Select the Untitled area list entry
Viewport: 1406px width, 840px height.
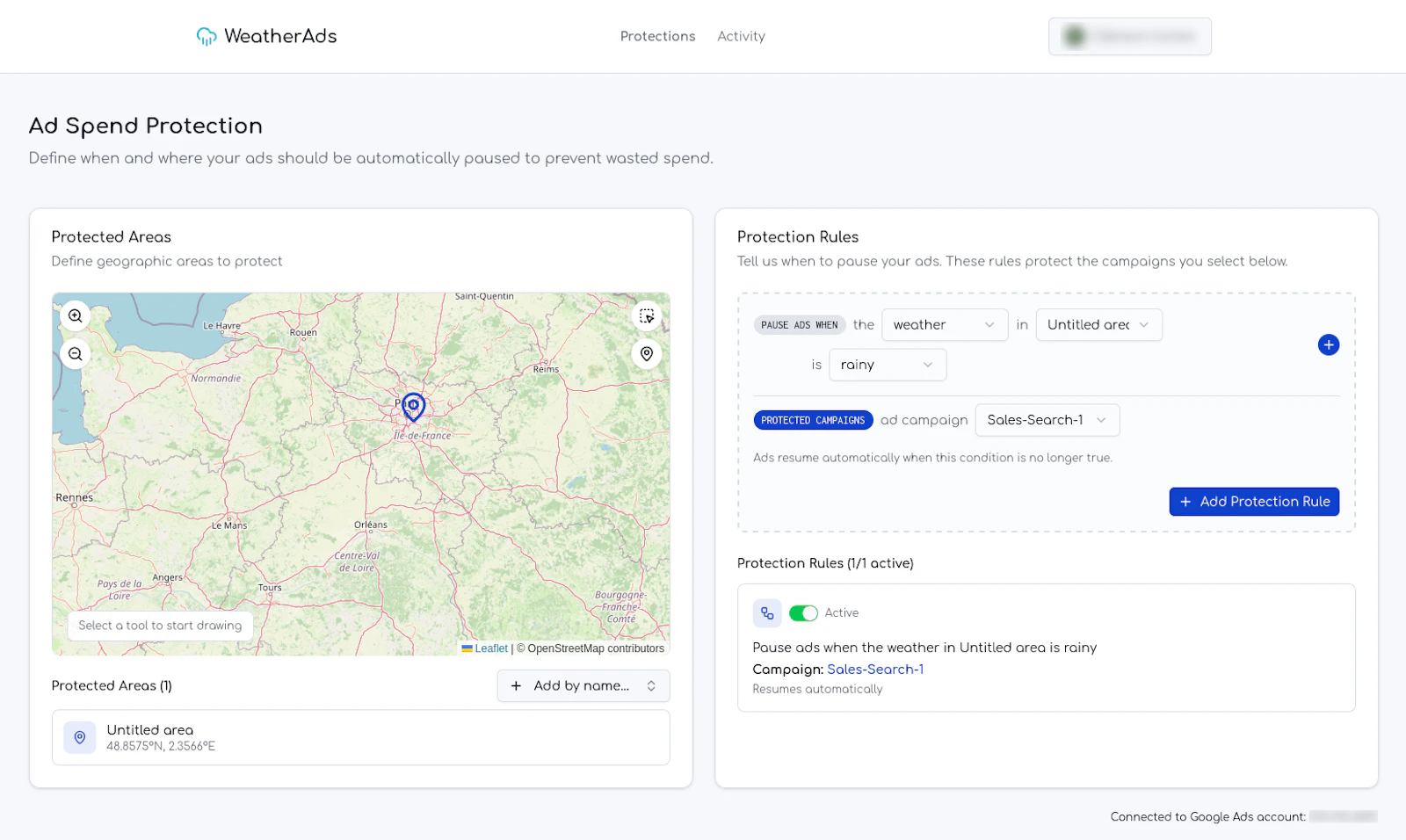(360, 738)
